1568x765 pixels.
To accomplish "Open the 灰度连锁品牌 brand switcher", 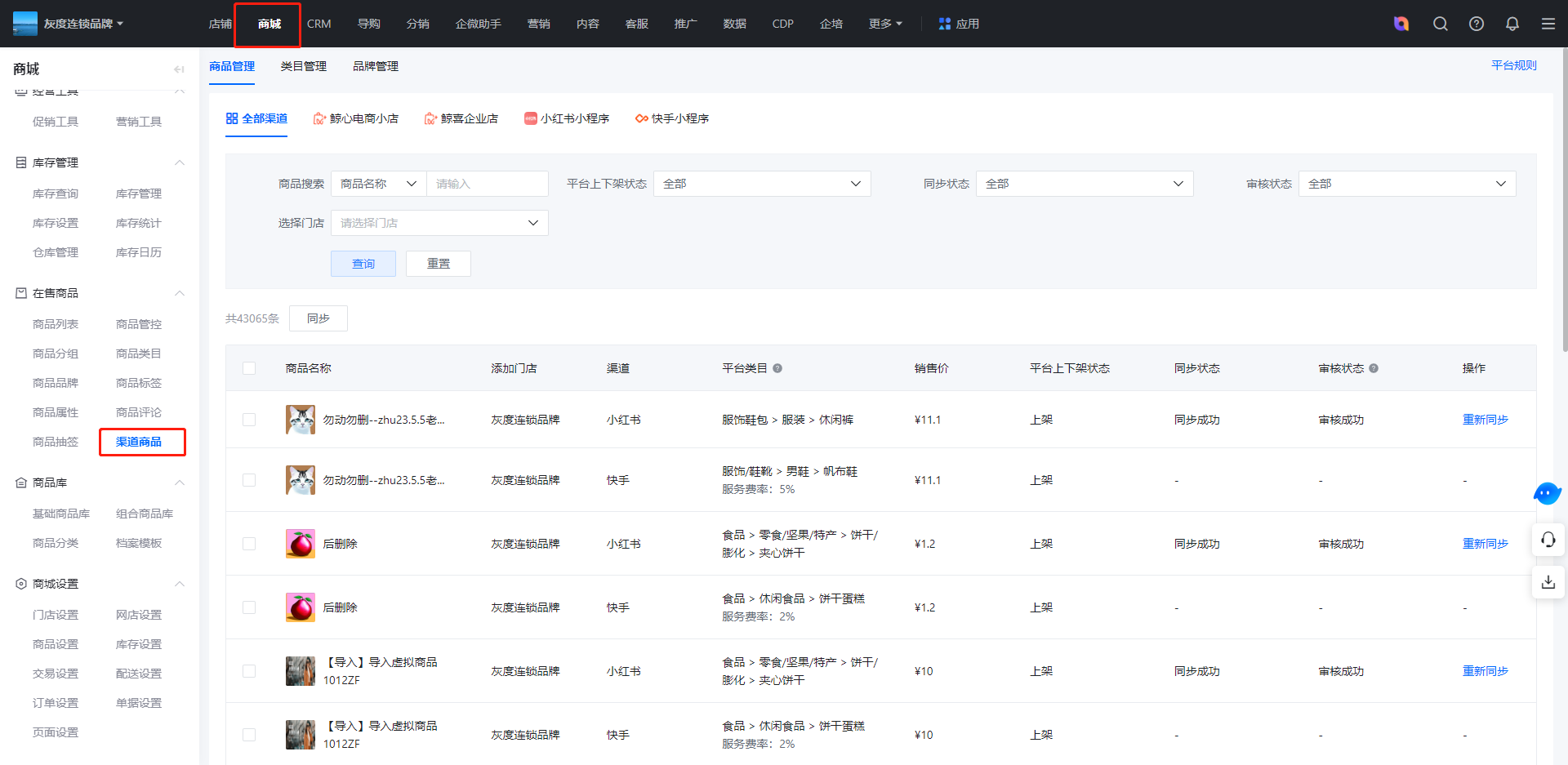I will pos(83,24).
